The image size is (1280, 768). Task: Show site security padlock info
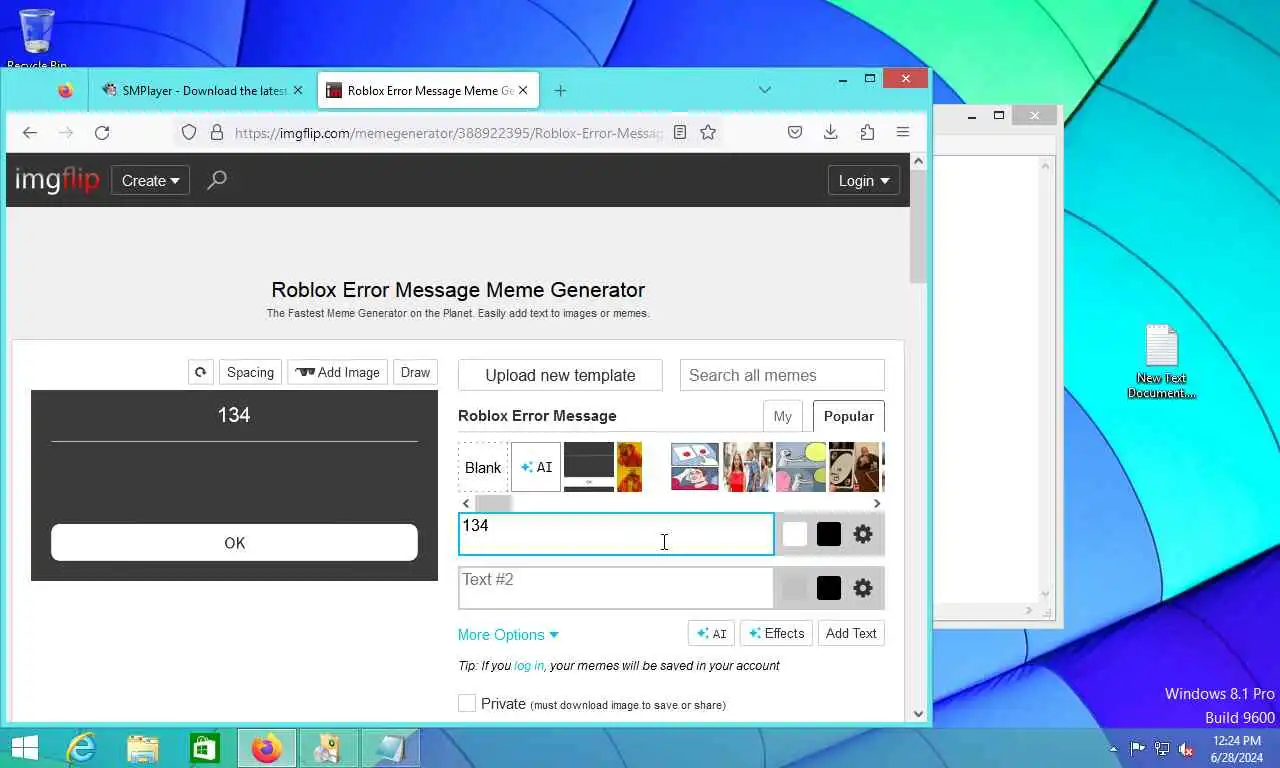[217, 132]
